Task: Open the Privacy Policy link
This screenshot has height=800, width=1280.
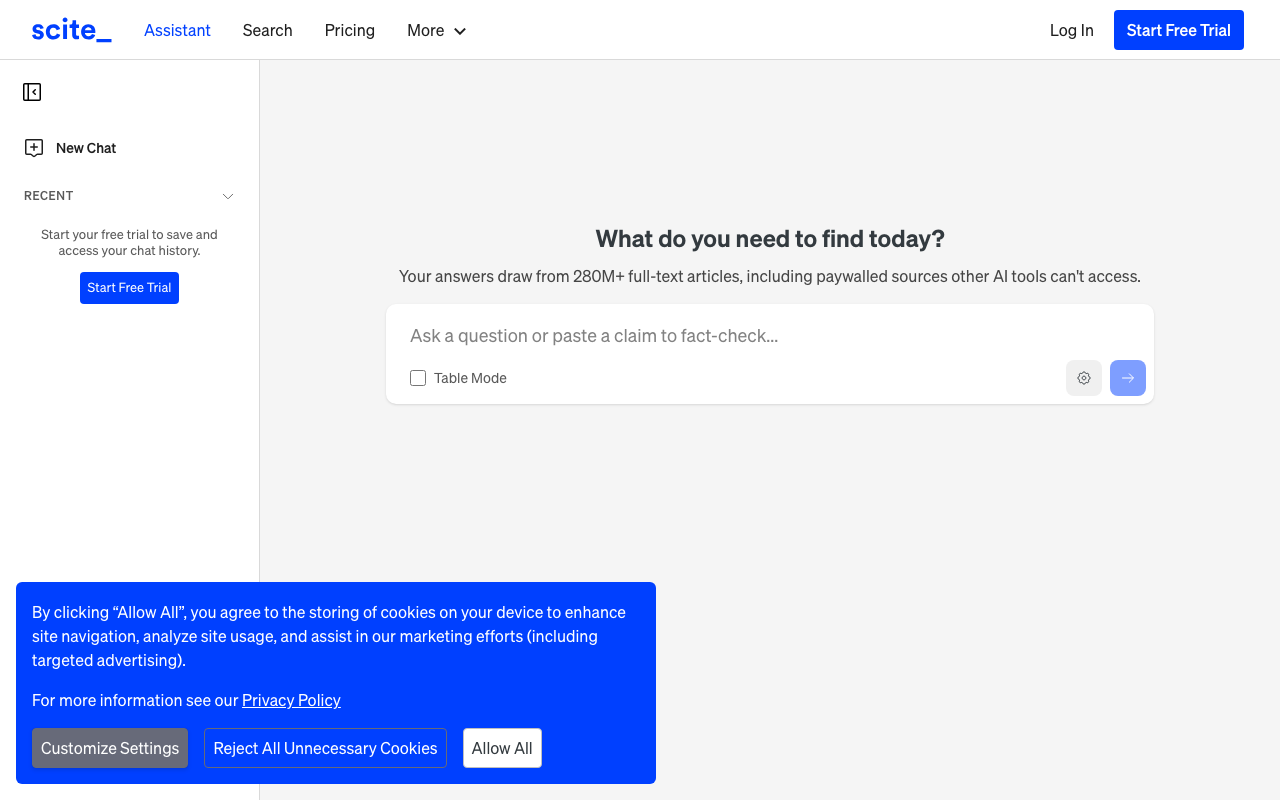Action: coord(291,700)
